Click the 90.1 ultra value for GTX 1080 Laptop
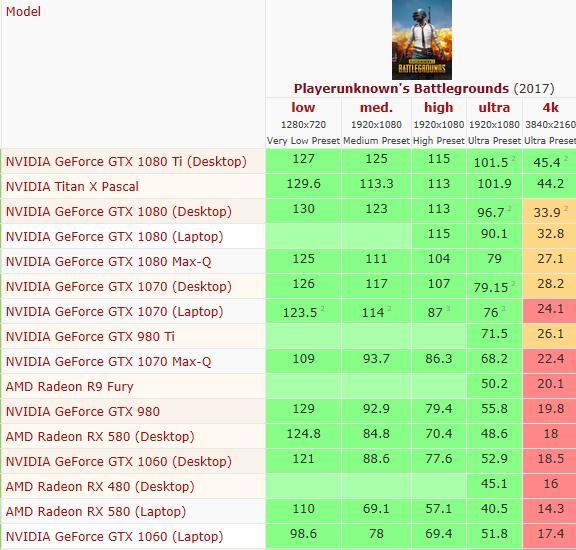This screenshot has height=550, width=576. (x=494, y=233)
